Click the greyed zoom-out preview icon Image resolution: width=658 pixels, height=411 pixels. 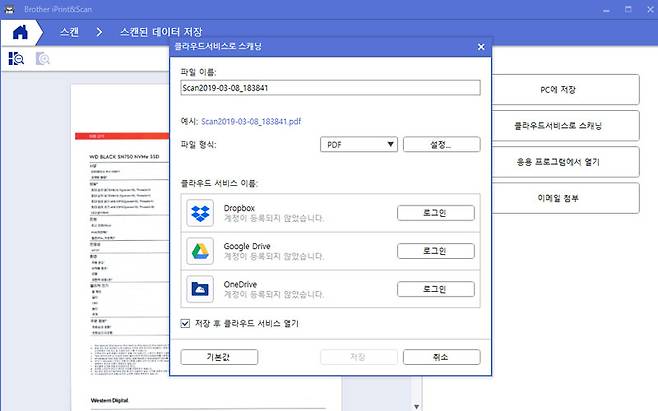[x=42, y=59]
